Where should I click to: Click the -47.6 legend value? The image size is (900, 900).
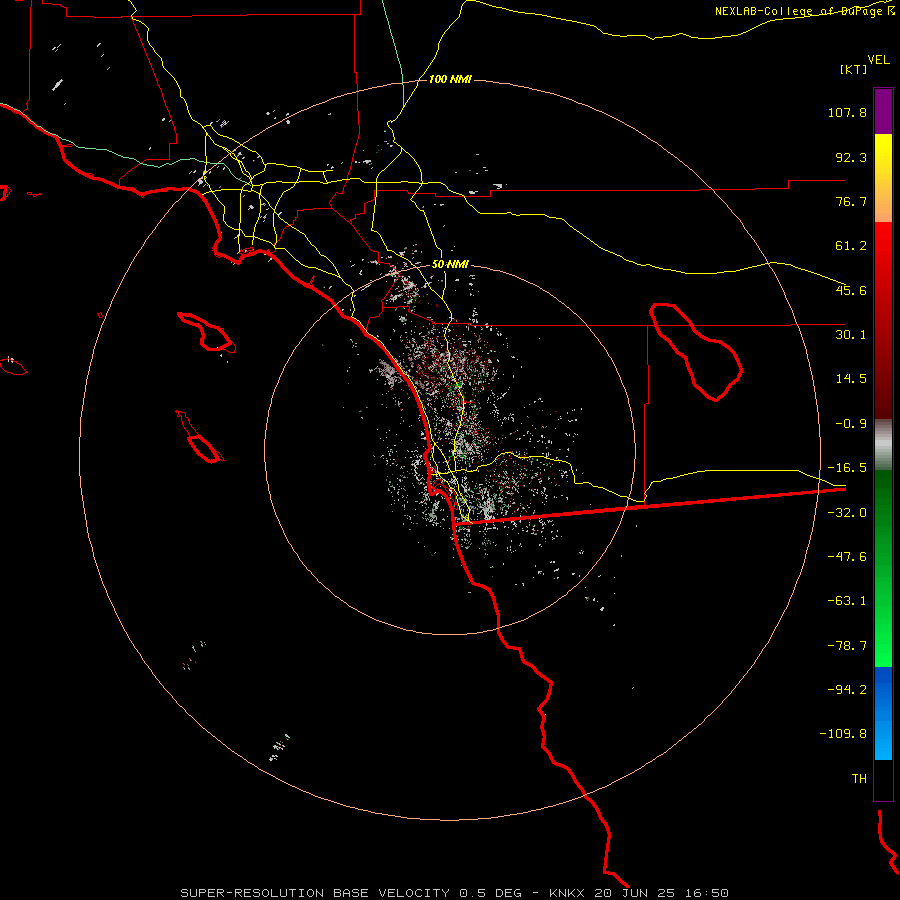(847, 557)
